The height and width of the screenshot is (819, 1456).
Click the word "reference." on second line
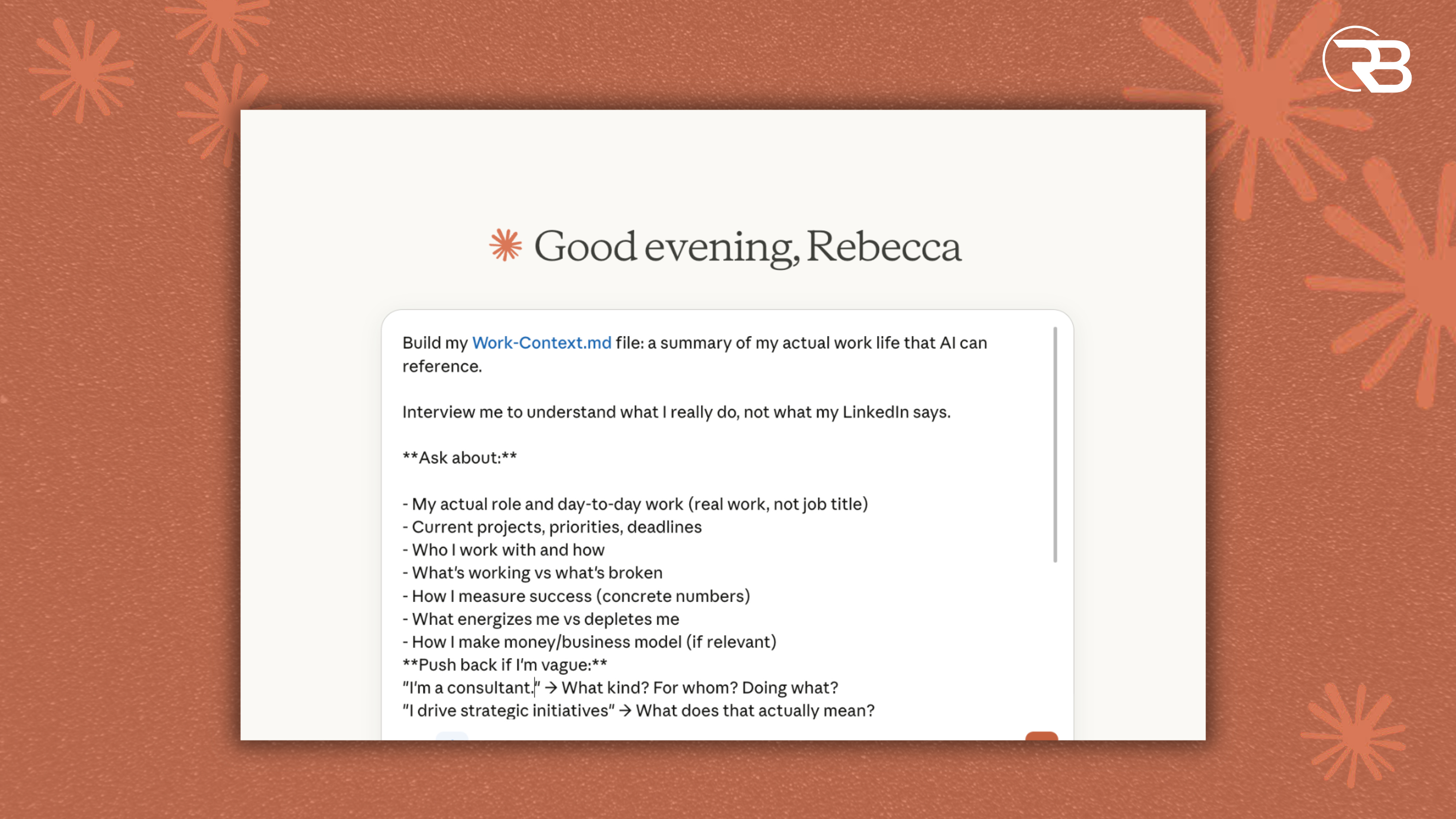point(442,366)
